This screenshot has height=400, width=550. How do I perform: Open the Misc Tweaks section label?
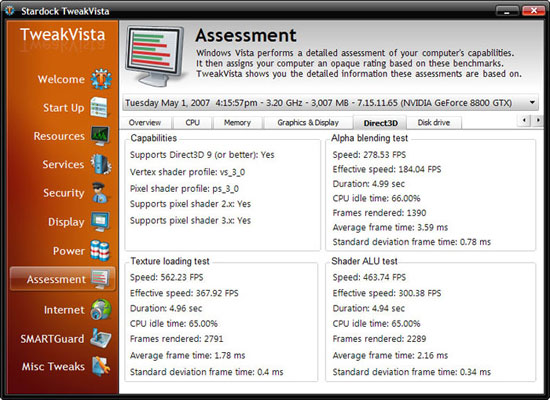pos(53,367)
